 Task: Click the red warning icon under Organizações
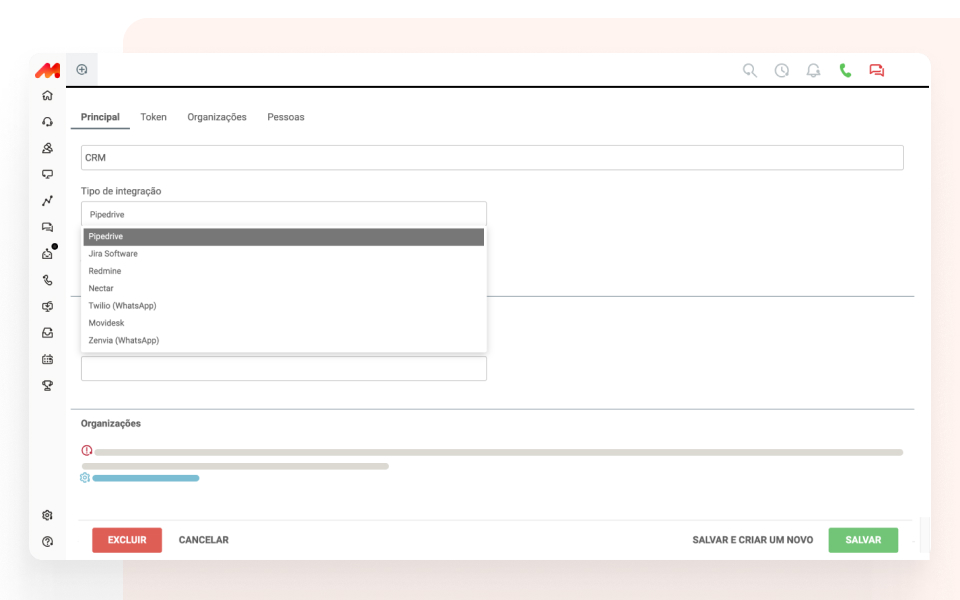87,451
